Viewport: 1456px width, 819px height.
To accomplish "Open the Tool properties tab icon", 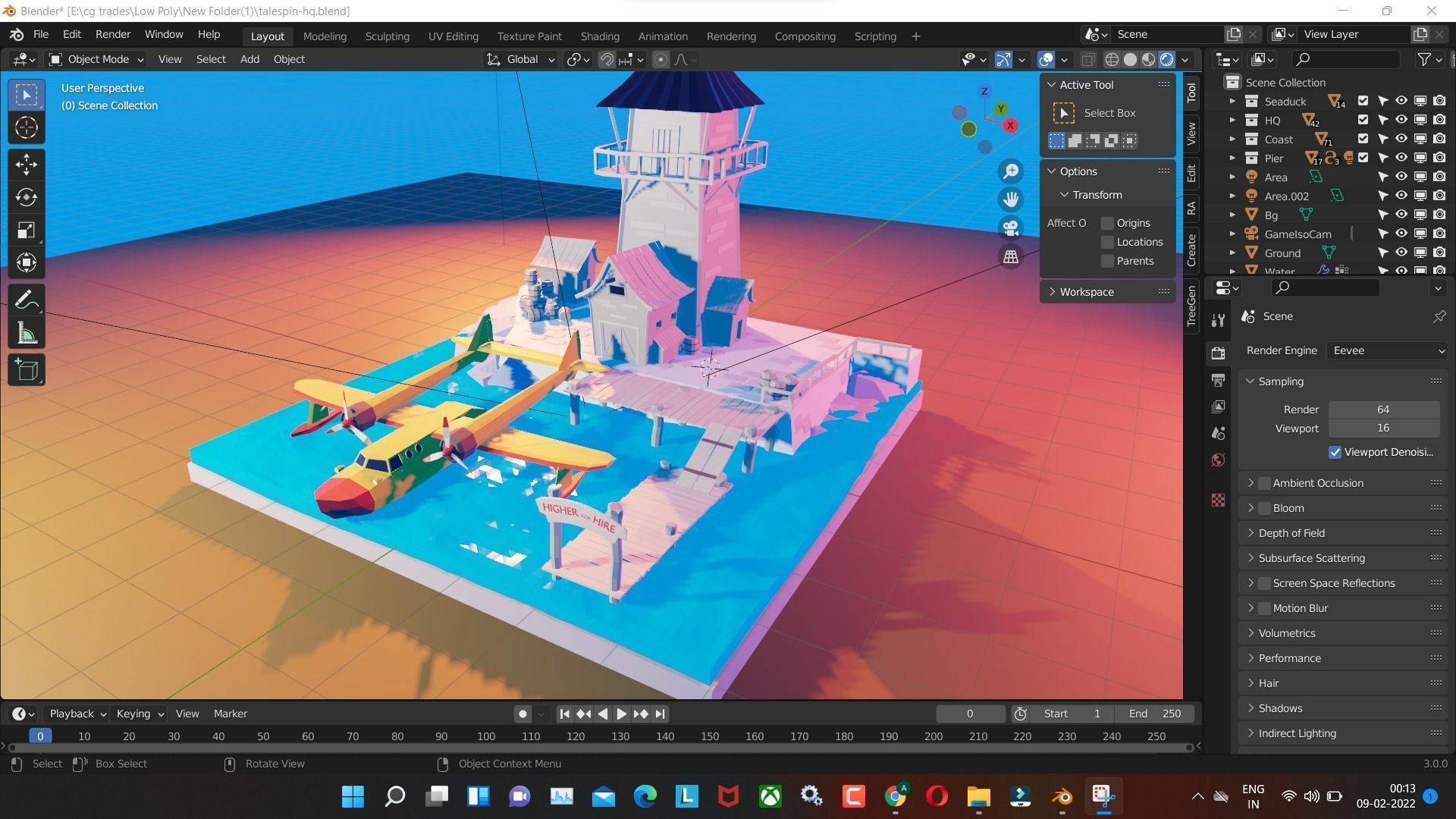I will point(1218,320).
